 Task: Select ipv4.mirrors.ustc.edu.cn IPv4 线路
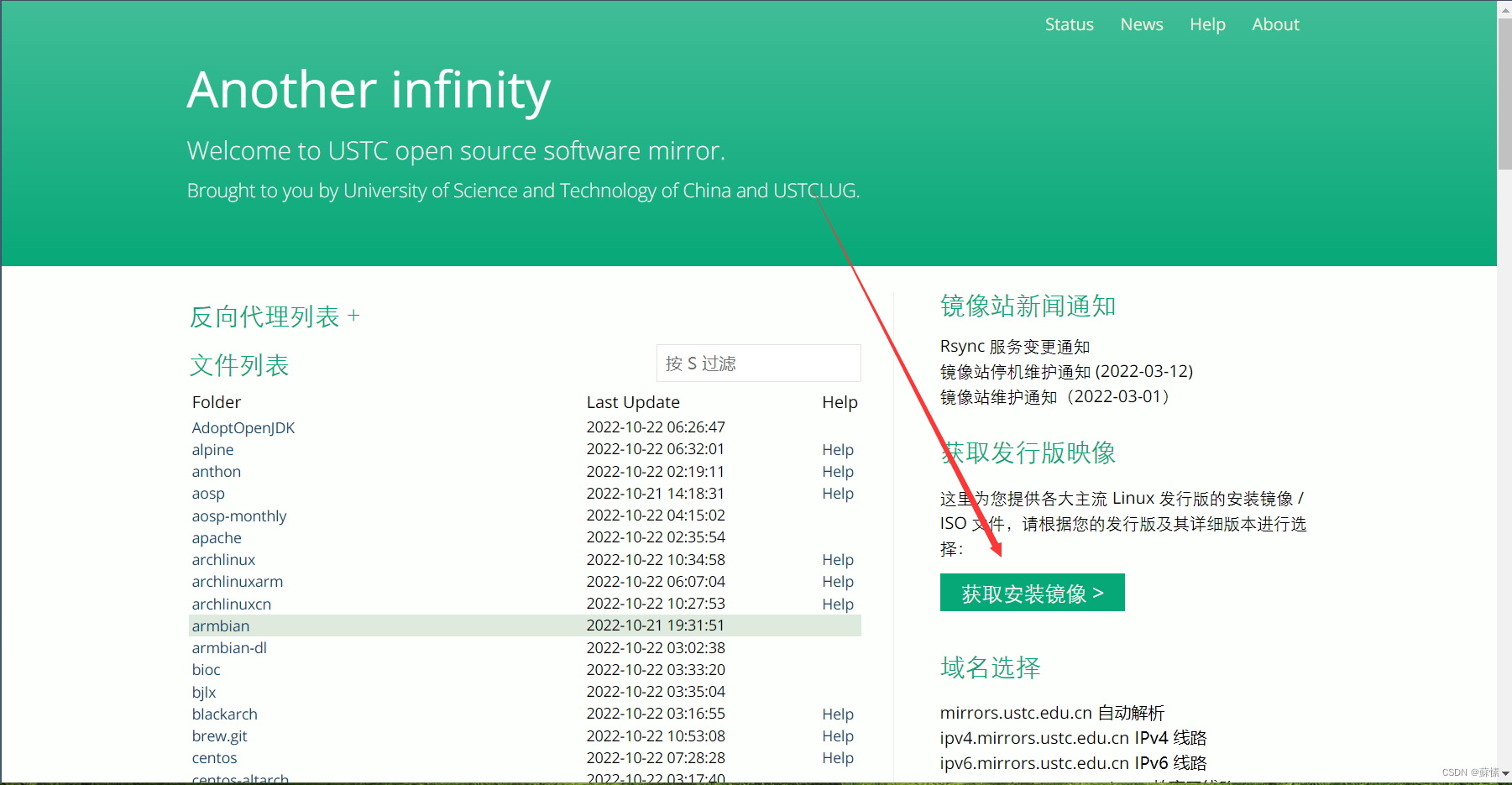click(x=1073, y=737)
